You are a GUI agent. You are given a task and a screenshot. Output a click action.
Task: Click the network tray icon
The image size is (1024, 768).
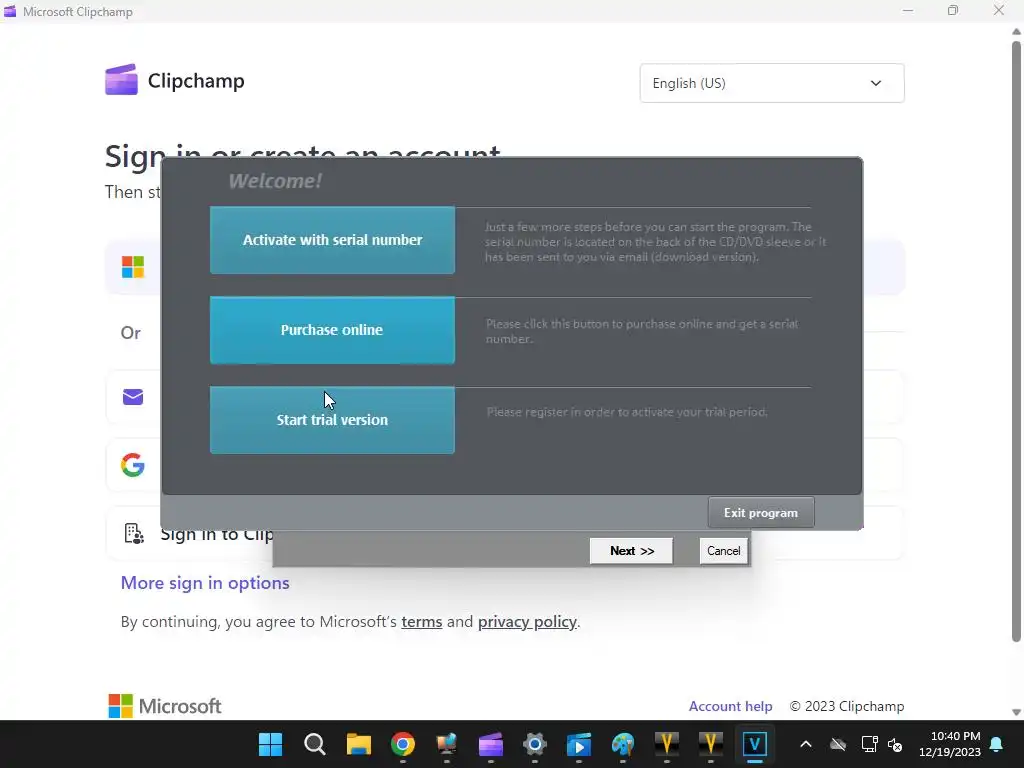869,744
